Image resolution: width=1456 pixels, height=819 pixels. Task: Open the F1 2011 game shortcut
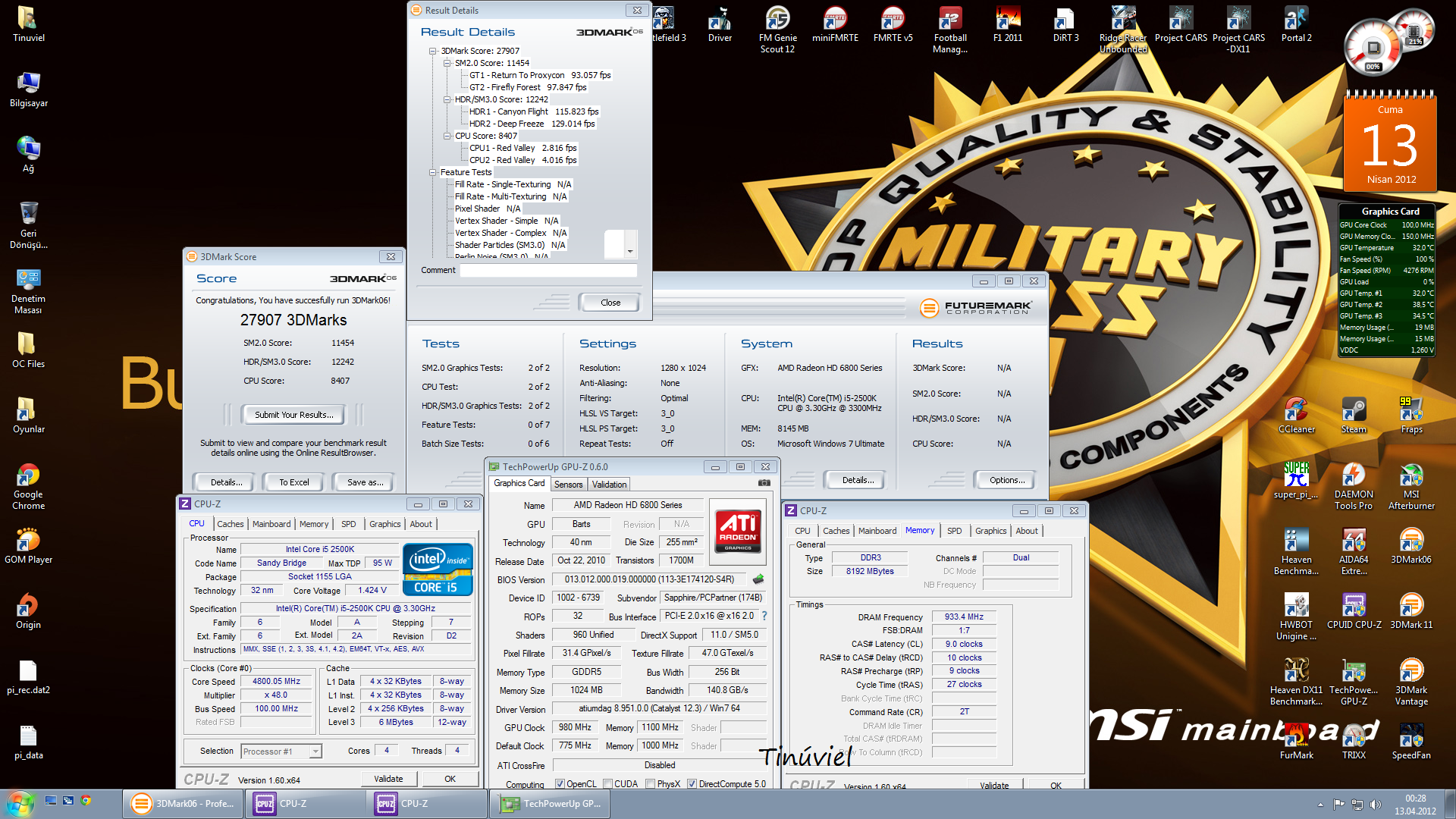pos(1008,24)
